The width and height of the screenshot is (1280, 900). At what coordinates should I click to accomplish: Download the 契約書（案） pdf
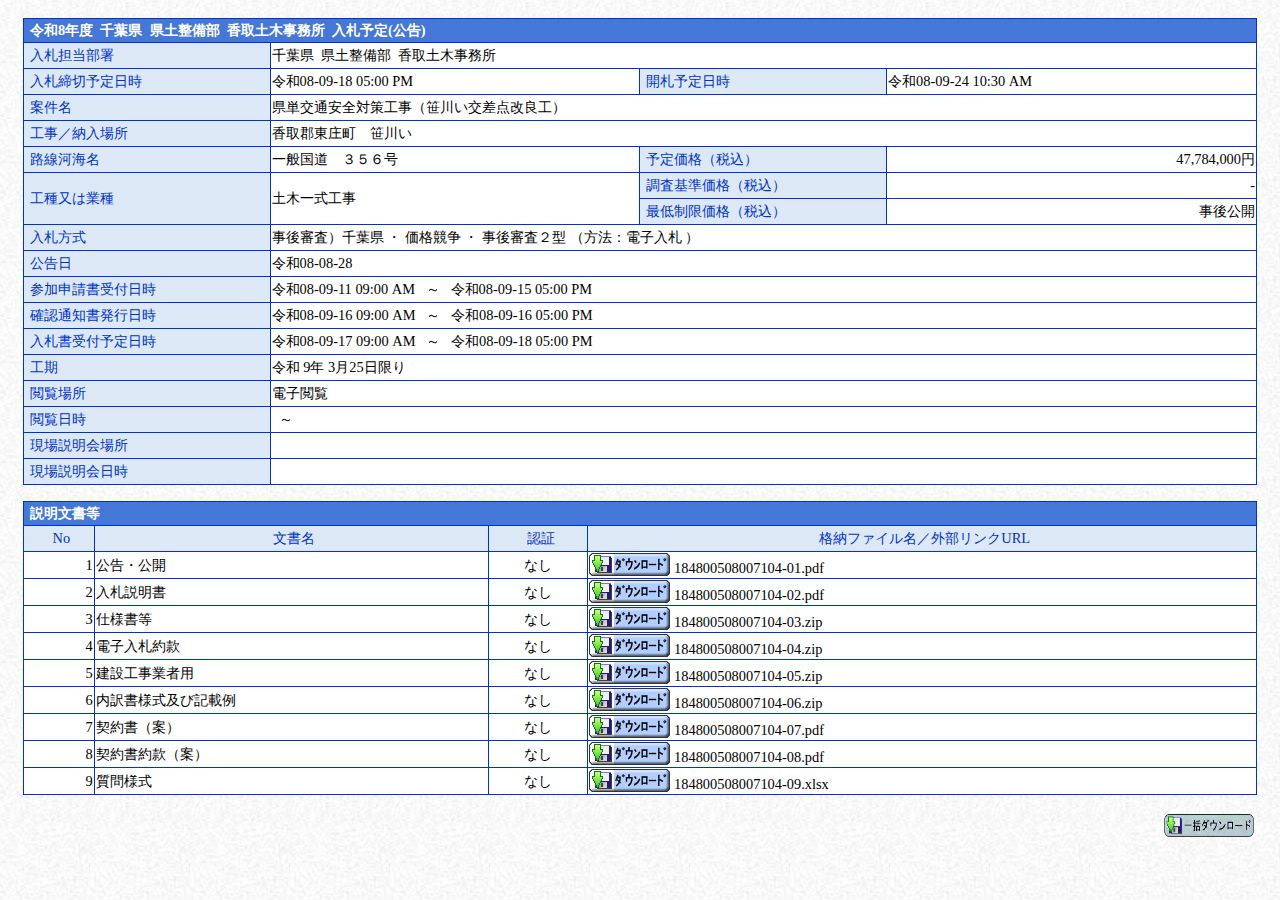click(x=629, y=726)
